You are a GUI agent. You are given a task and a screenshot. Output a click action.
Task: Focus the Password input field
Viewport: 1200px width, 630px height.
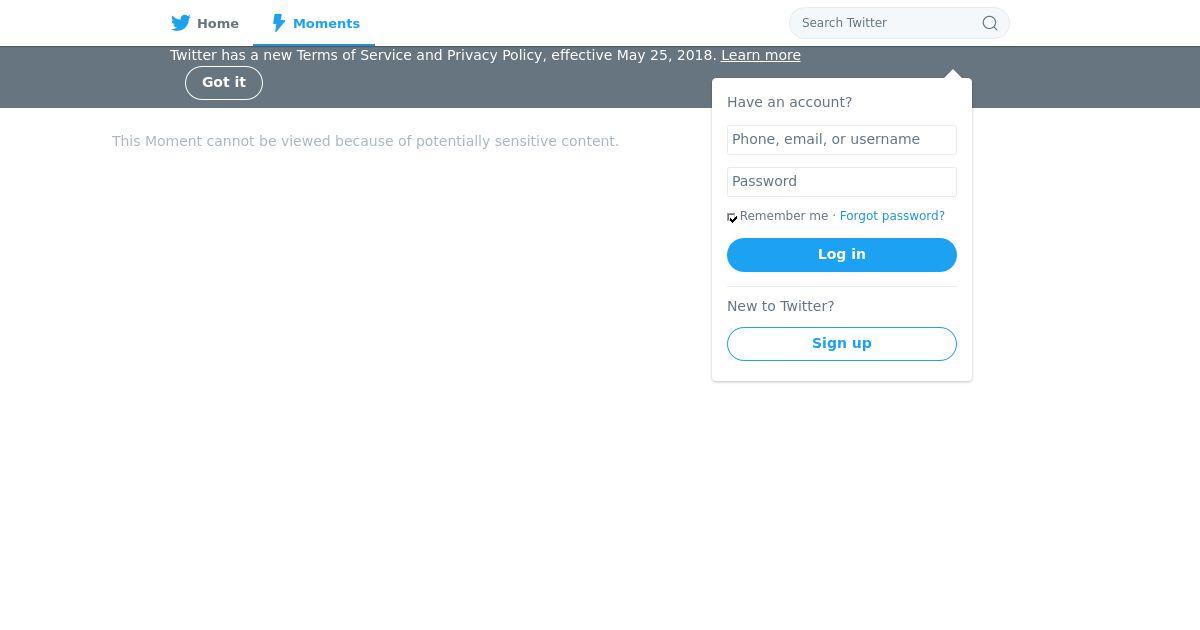(x=842, y=182)
